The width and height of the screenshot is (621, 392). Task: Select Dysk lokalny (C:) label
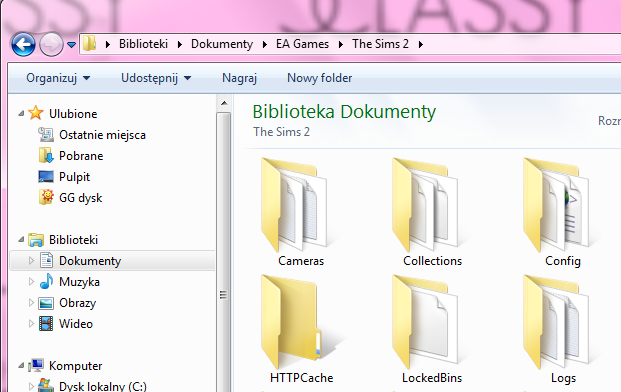coord(103,386)
